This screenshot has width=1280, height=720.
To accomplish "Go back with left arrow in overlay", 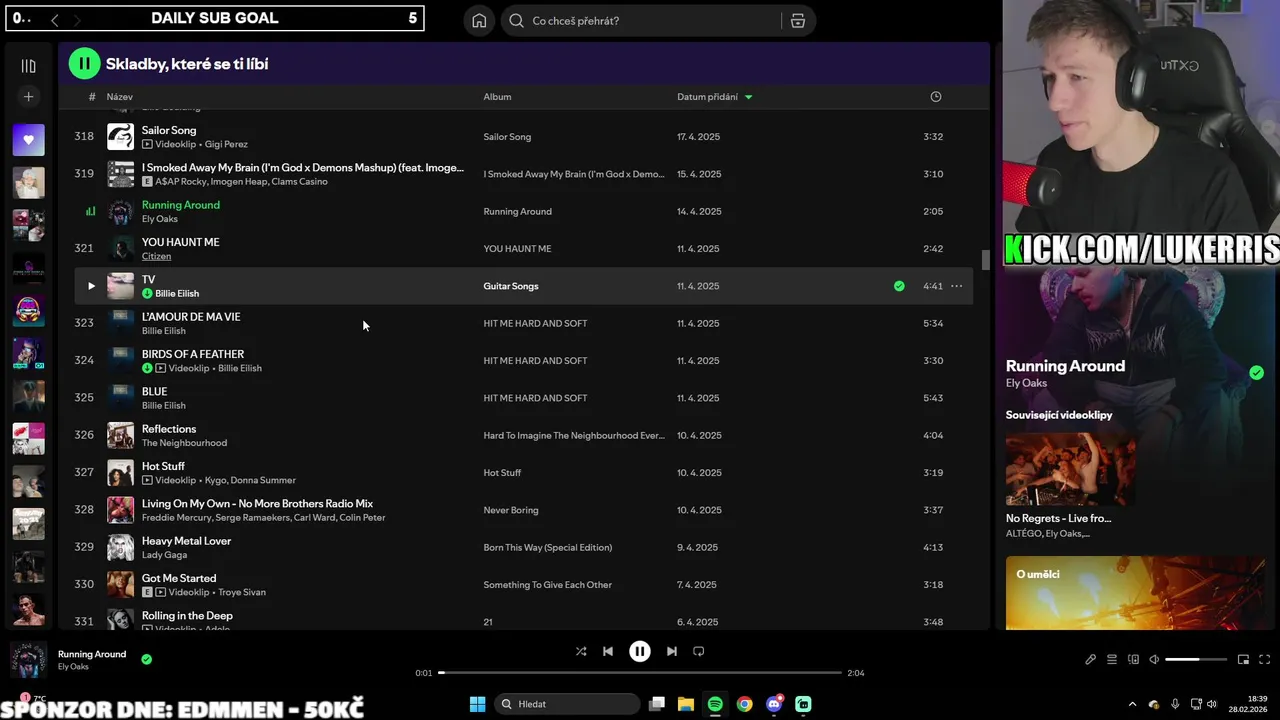I will pyautogui.click(x=55, y=19).
